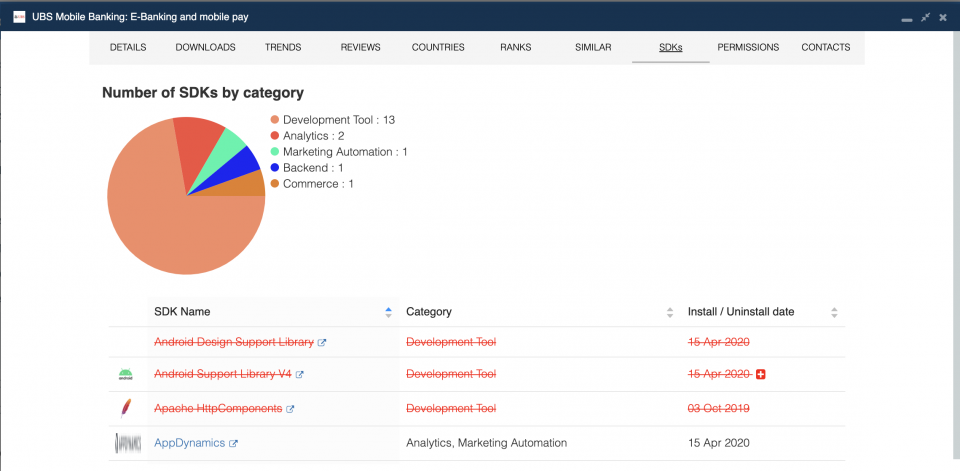Click 'Development Tool : 13' legend label

(x=339, y=120)
